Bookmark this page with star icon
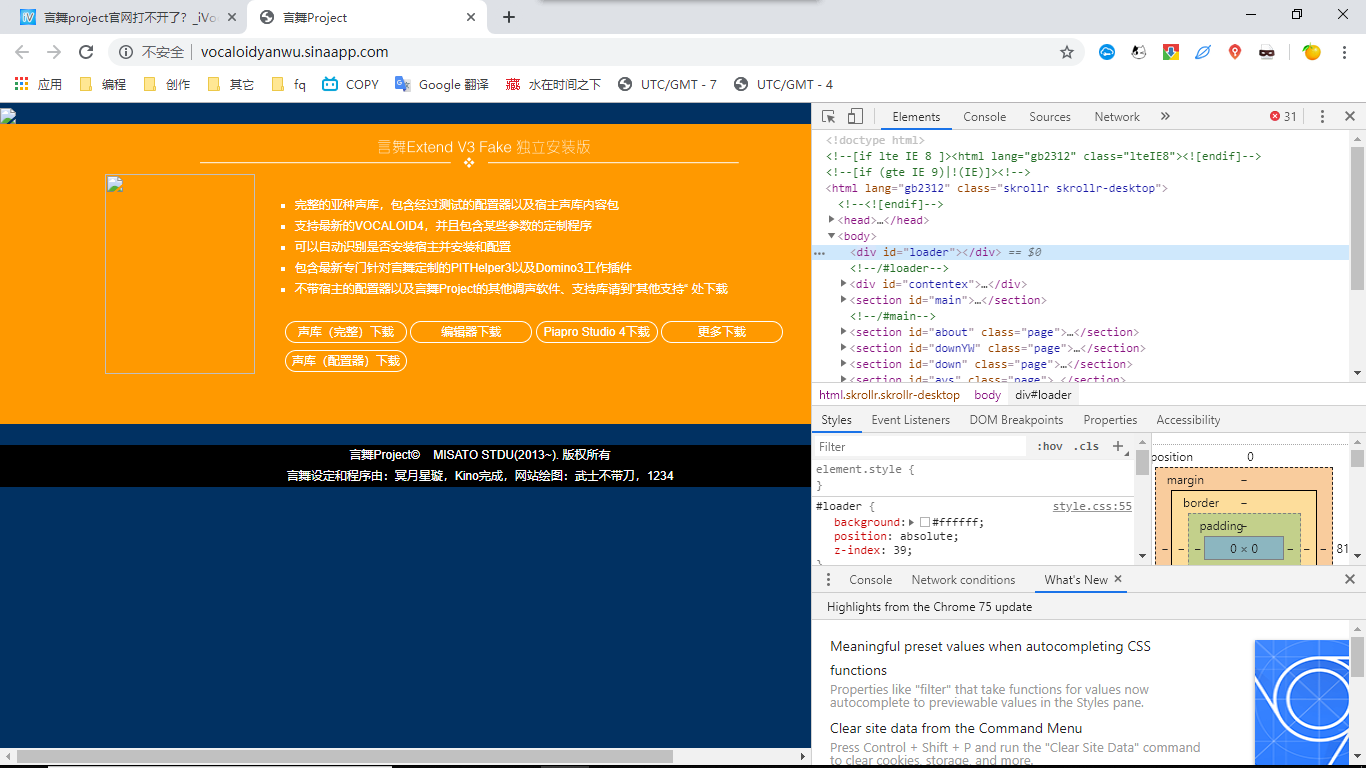The width and height of the screenshot is (1366, 768). pyautogui.click(x=1067, y=52)
